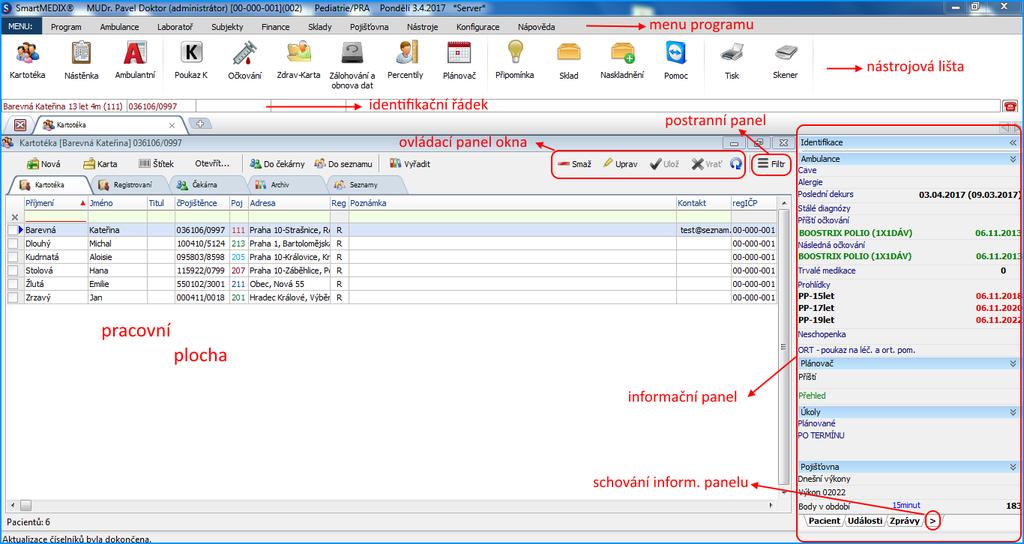Open the Očkování syringe icon
Viewport: 1024px width, 544px height.
tap(244, 60)
